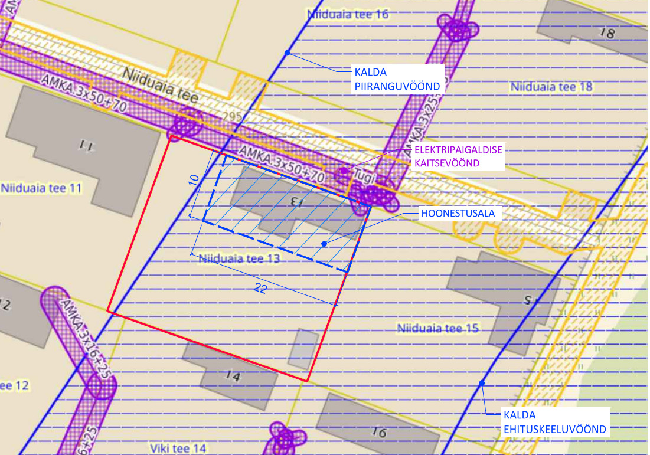Viewport: 650px width, 455px height.
Task: Click the dimension value 10 beside the dashed rectangle
Action: pos(194,179)
